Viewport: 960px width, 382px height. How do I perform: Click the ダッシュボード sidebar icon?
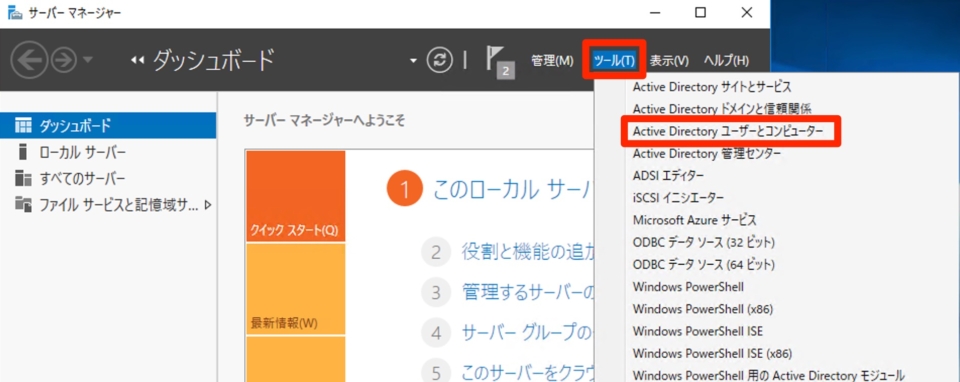pyautogui.click(x=23, y=125)
